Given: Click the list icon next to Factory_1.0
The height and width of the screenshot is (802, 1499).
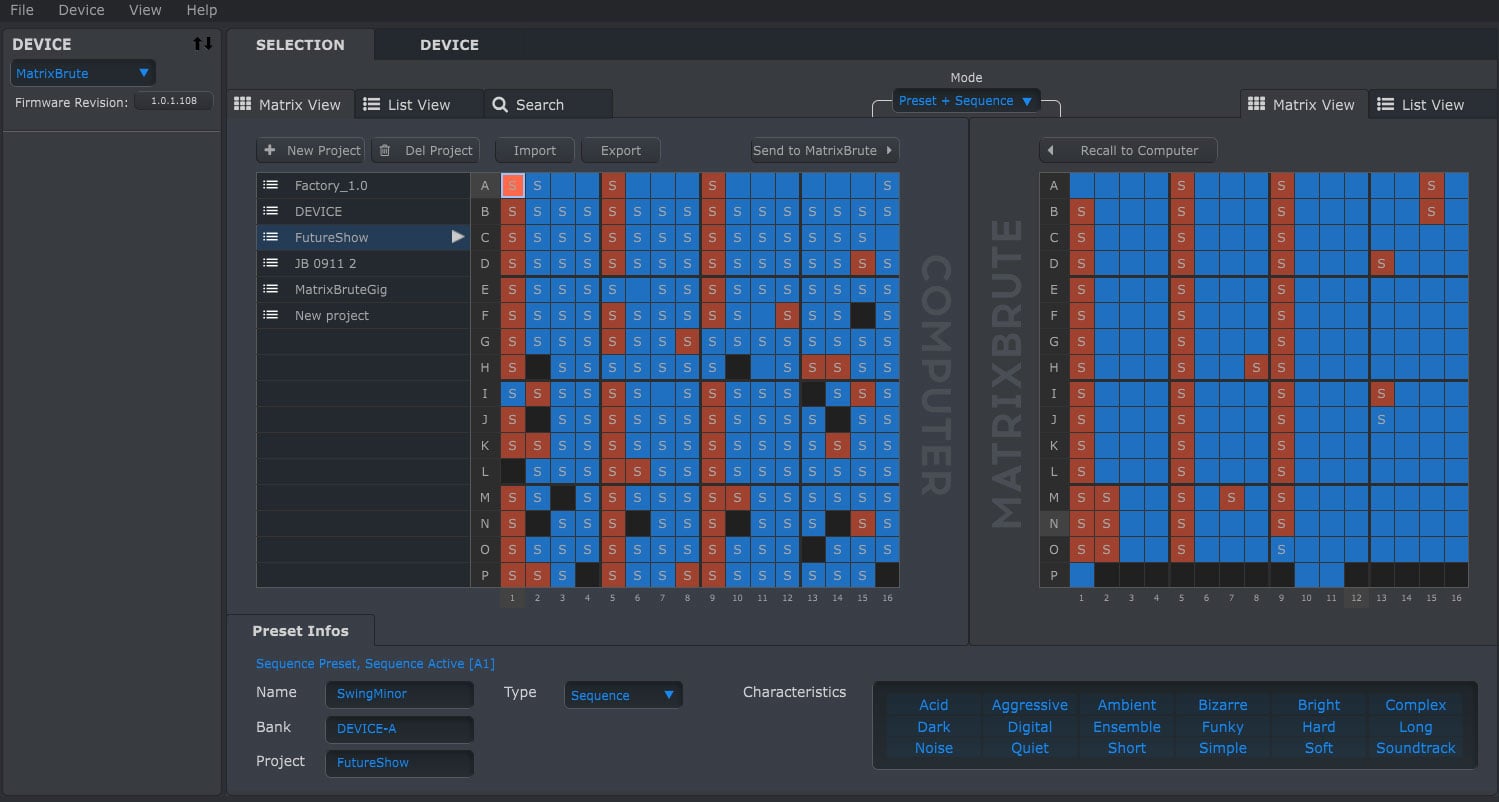Looking at the screenshot, I should tap(270, 185).
